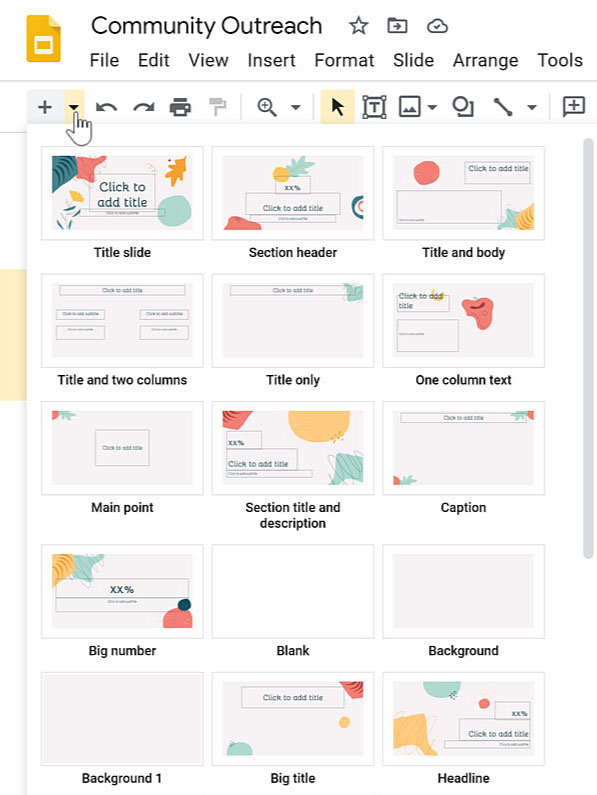Screen dimensions: 597x795
Task: Click the New slide plus button
Action: [45, 107]
